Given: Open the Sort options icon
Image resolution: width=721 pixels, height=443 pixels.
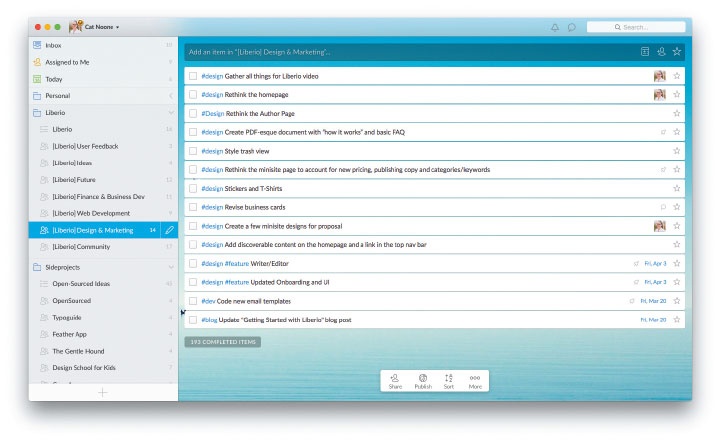Looking at the screenshot, I should point(449,381).
